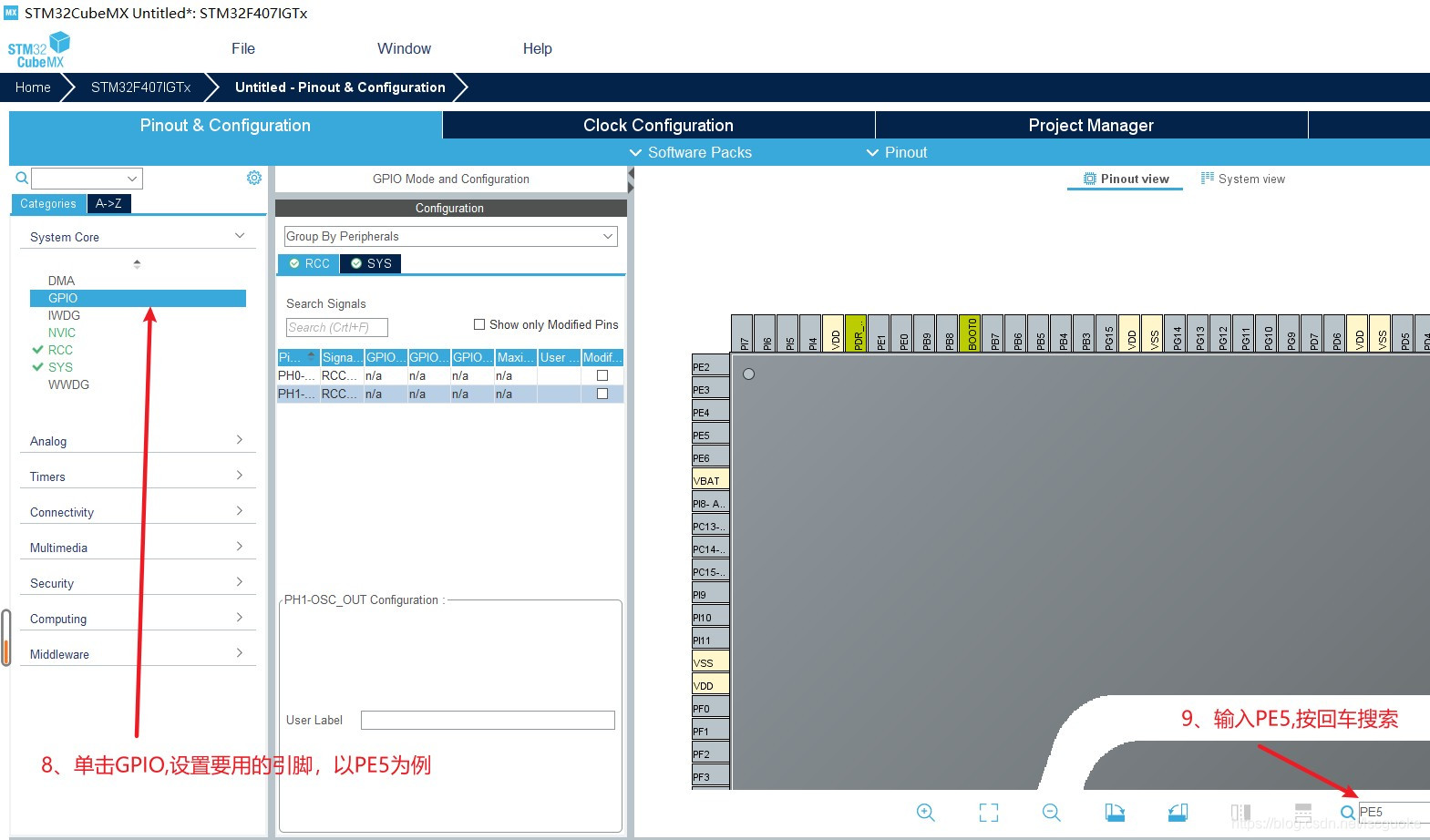Screen dimensions: 1430x840
Task: Select IWDG in System Core list
Action: [64, 315]
